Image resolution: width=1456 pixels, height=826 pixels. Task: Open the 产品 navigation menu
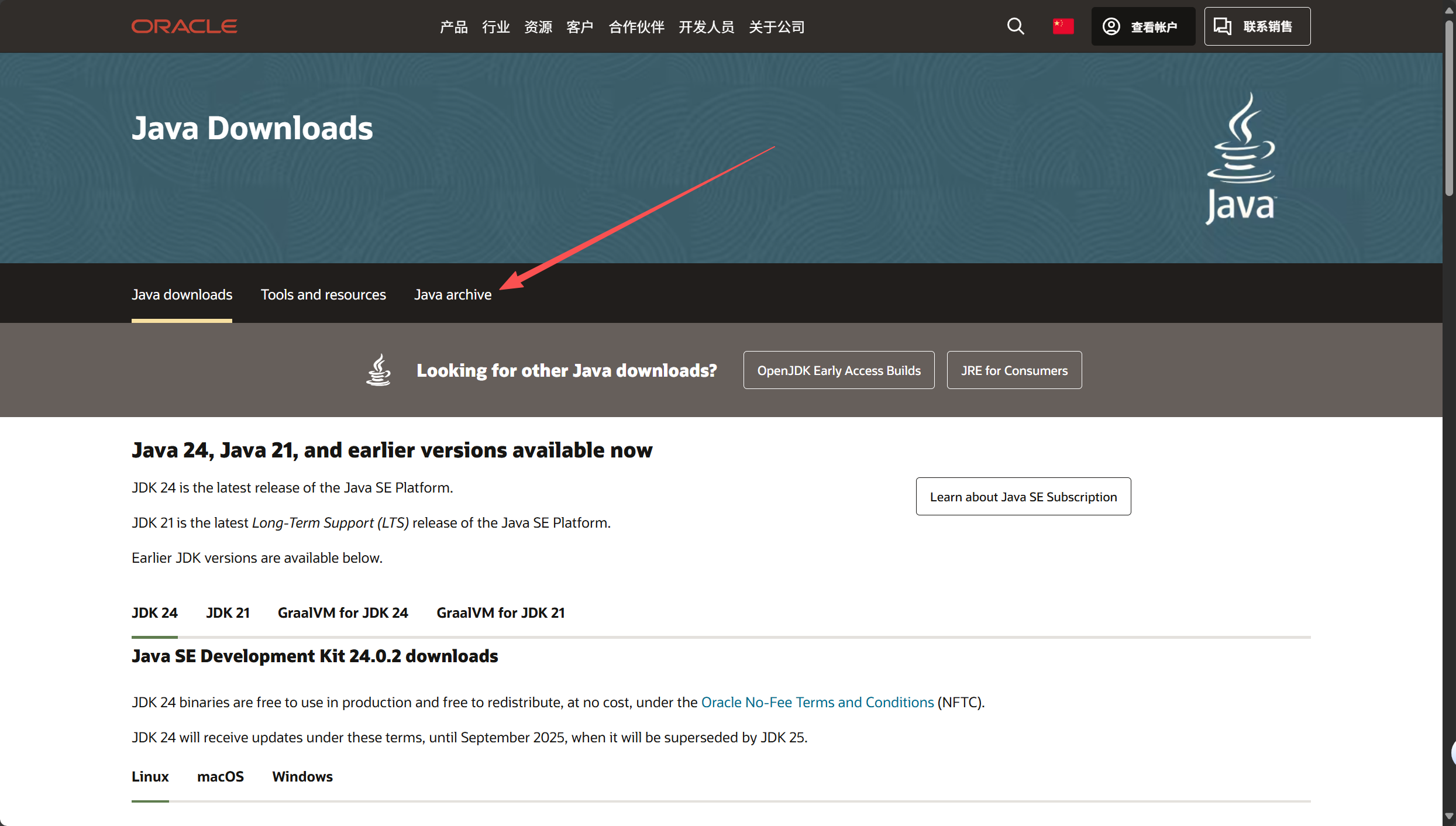[453, 27]
